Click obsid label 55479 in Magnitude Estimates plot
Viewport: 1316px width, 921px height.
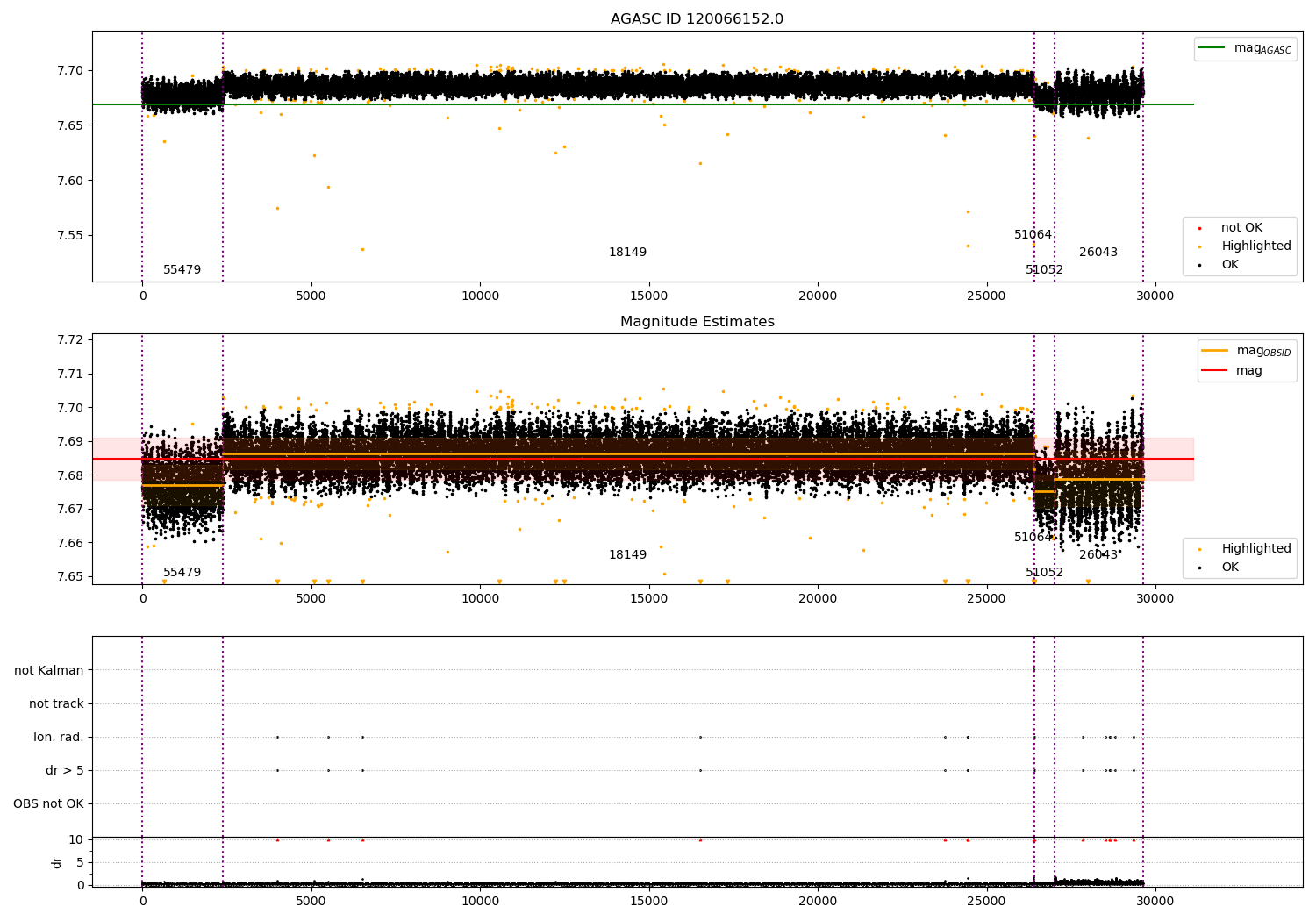click(x=182, y=573)
